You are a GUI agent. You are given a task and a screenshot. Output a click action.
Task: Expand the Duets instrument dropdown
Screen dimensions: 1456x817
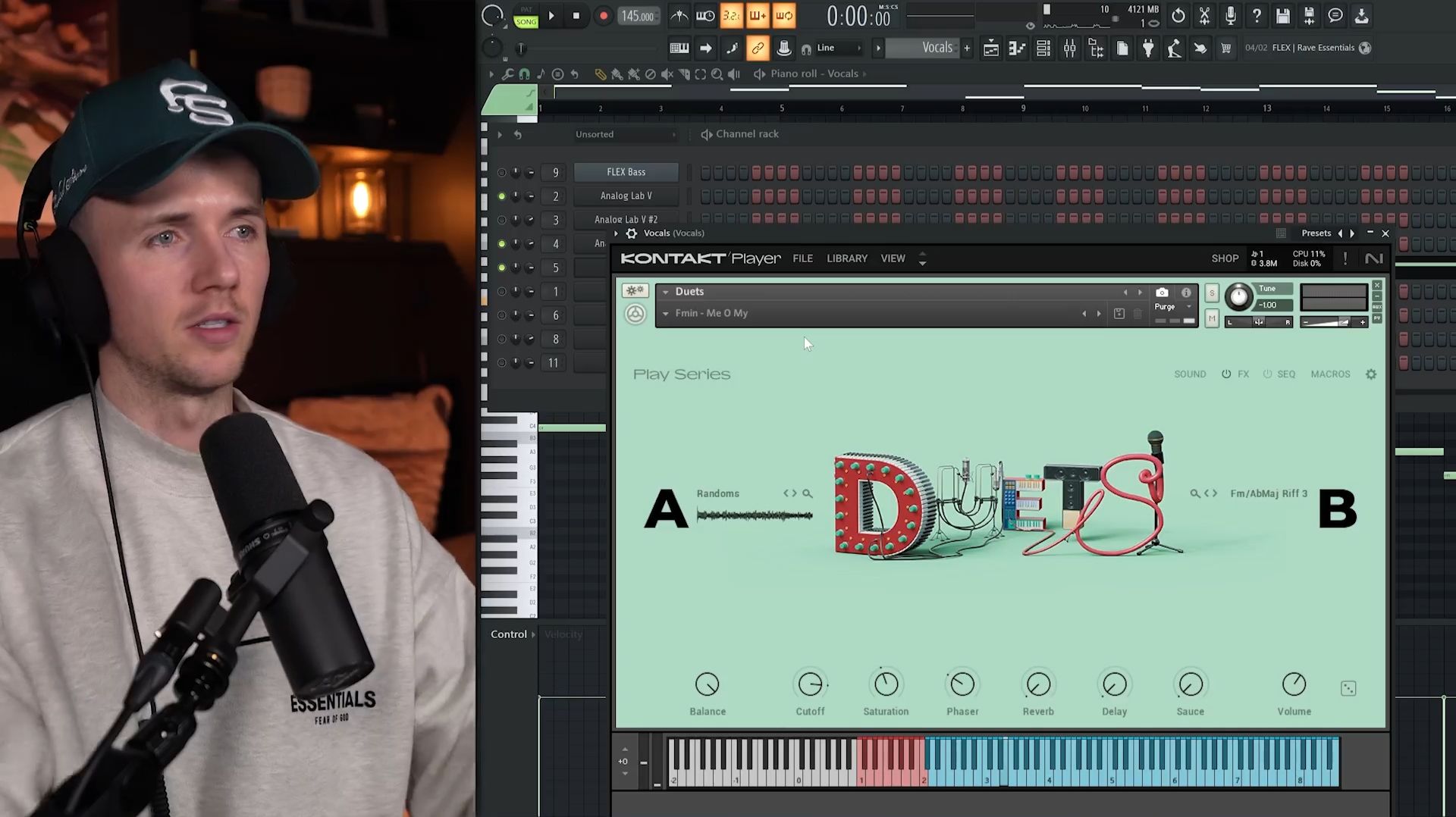pyautogui.click(x=665, y=292)
